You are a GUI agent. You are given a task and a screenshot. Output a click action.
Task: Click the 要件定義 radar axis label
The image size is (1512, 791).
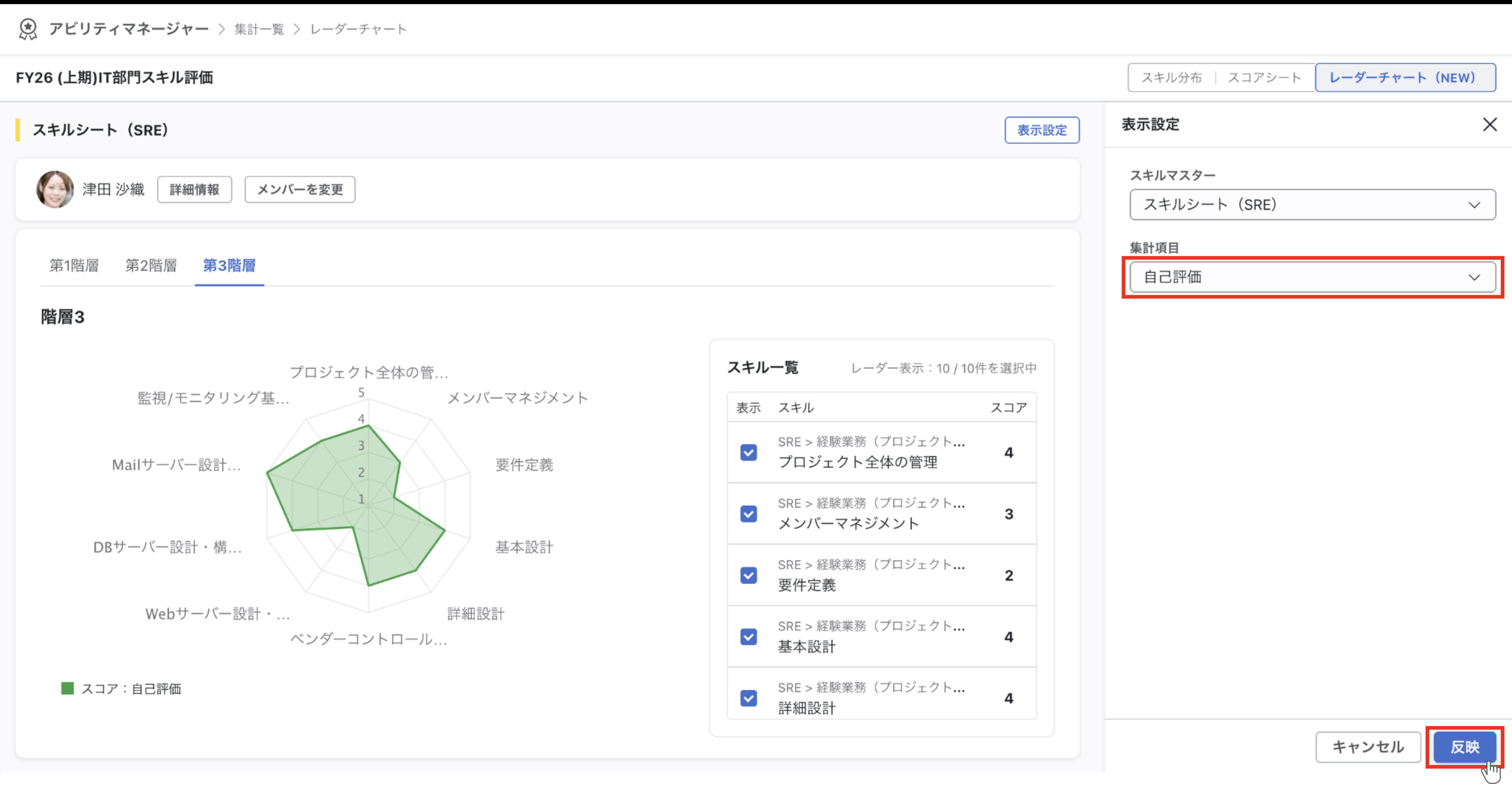coord(524,465)
